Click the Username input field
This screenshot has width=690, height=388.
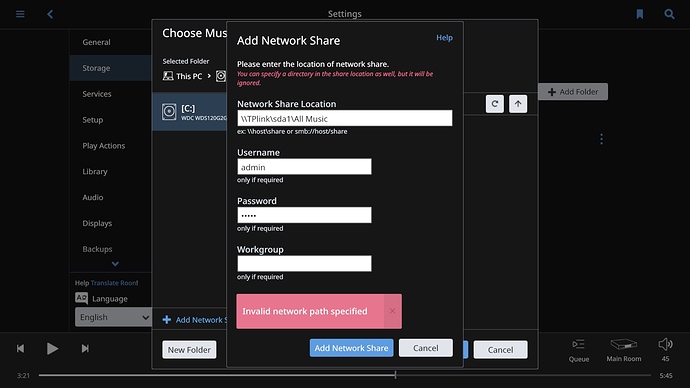[304, 167]
